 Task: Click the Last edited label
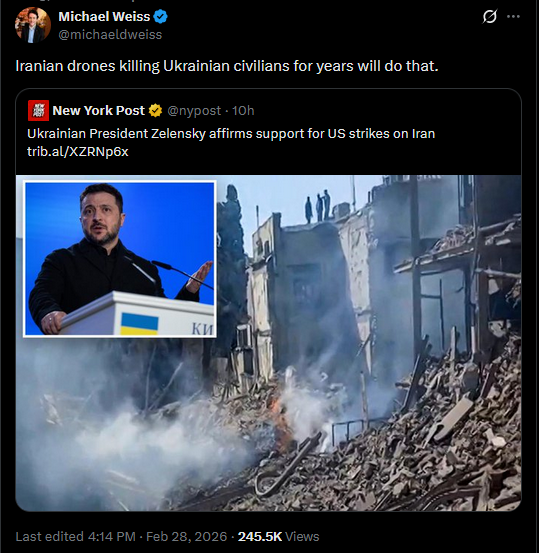(49, 536)
